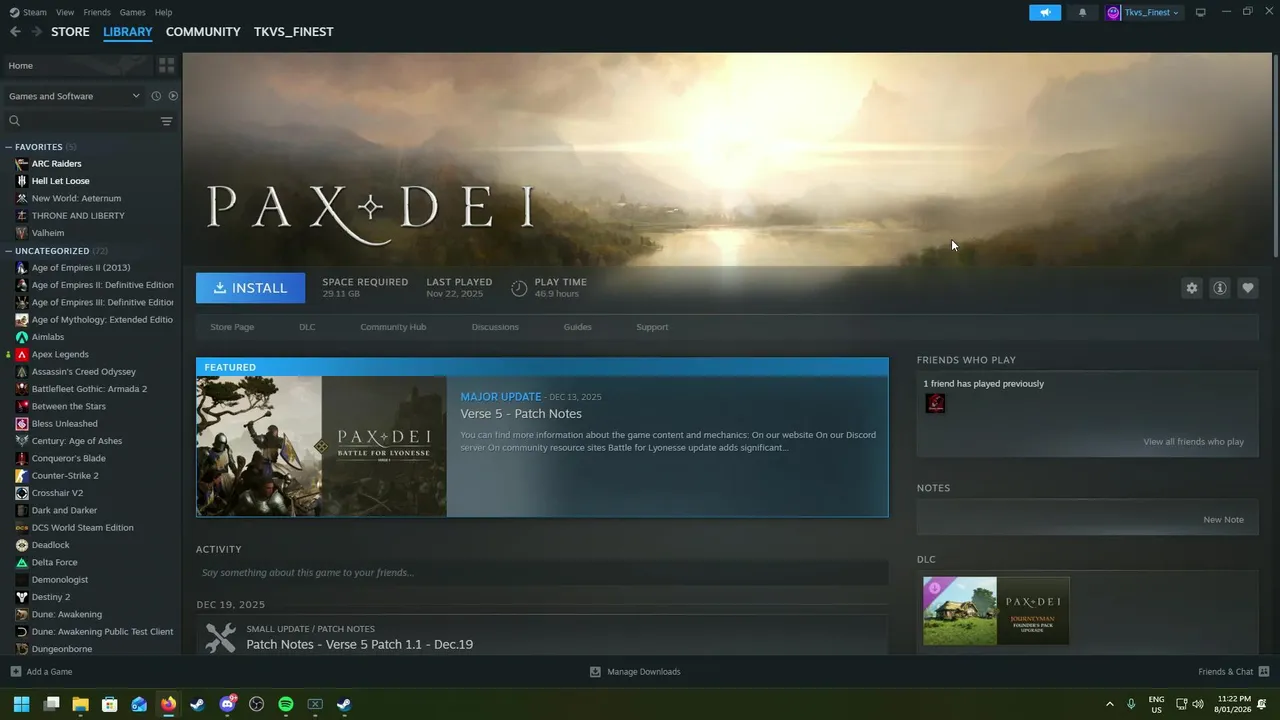Open Library Home button
Image resolution: width=1280 pixels, height=720 pixels.
pos(78,65)
